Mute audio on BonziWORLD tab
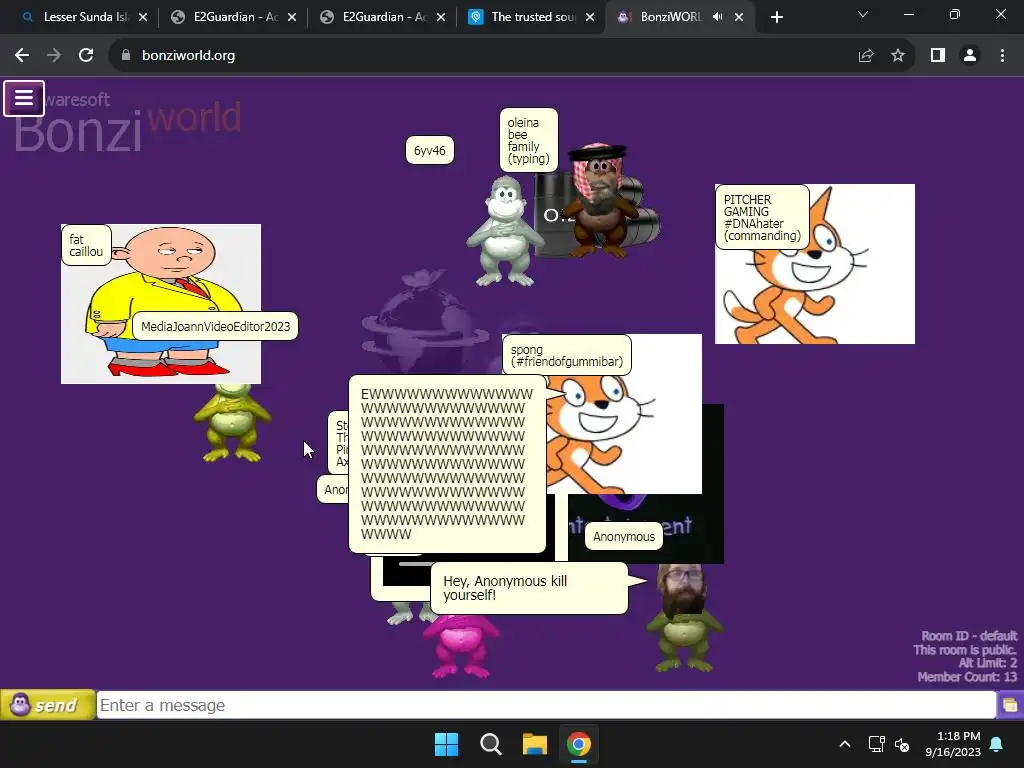The width and height of the screenshot is (1024, 768). pyautogui.click(x=718, y=17)
